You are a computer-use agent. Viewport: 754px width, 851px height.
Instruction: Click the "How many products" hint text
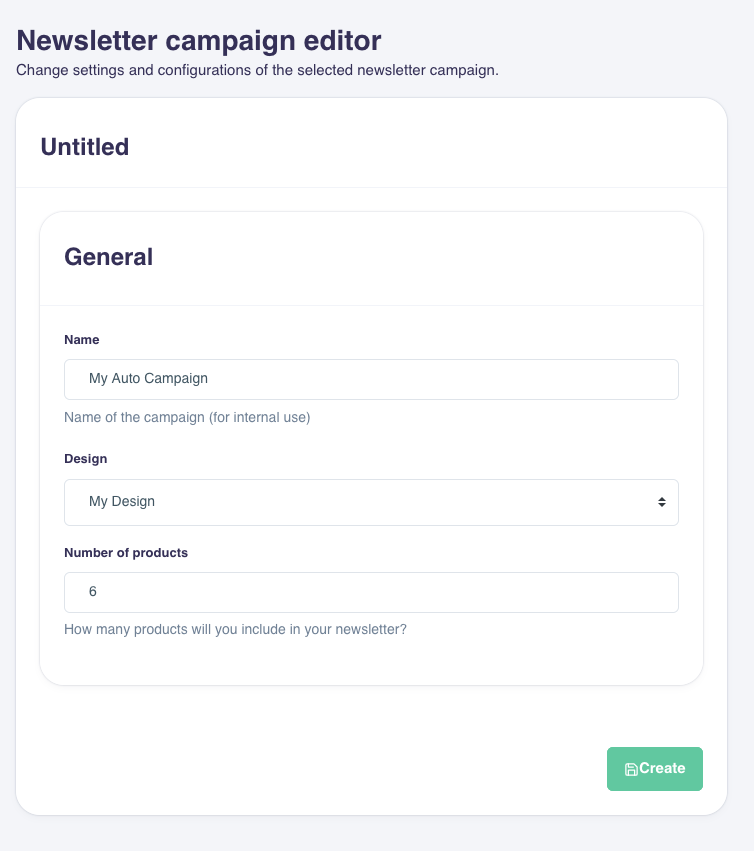(x=235, y=630)
